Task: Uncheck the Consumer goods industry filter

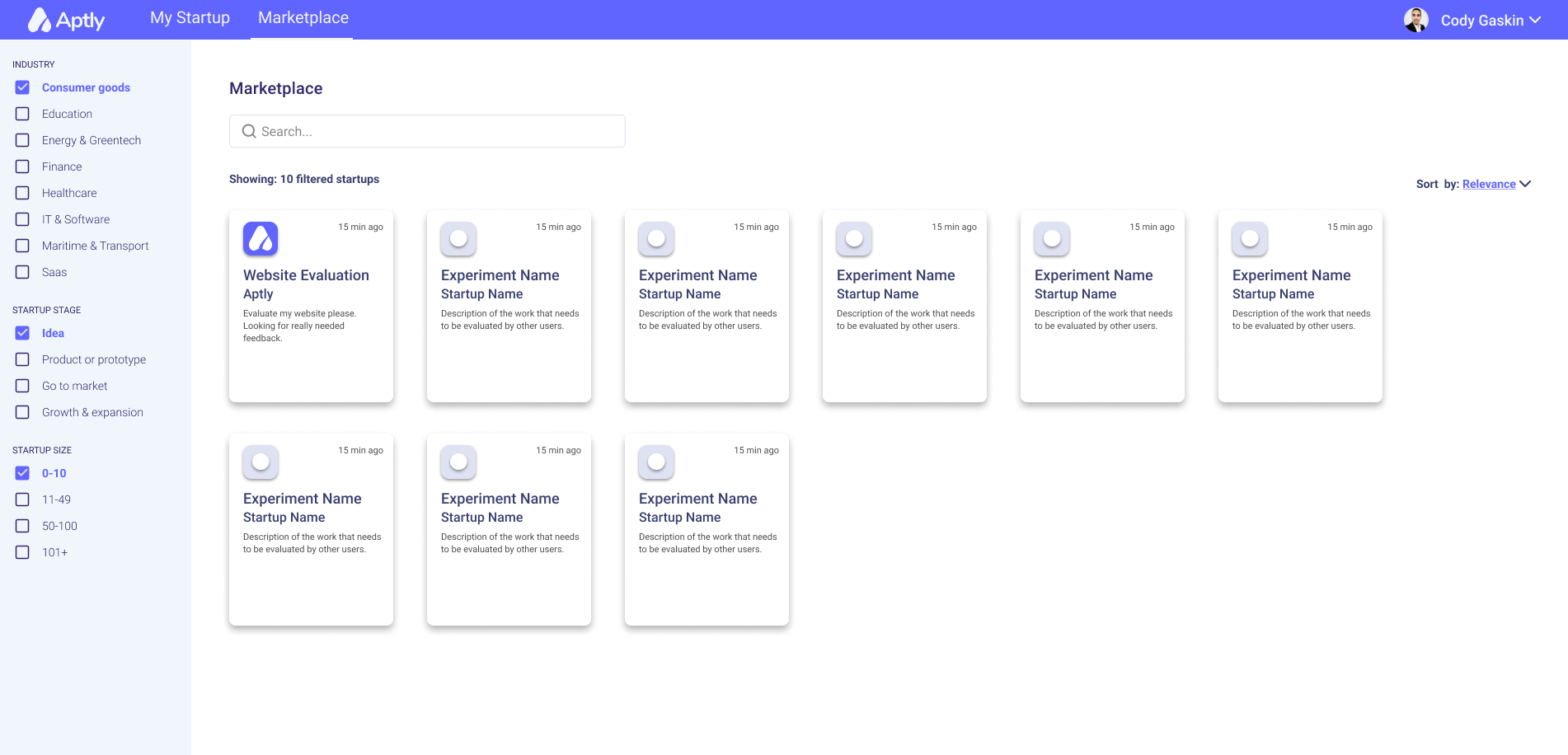Action: click(x=22, y=87)
